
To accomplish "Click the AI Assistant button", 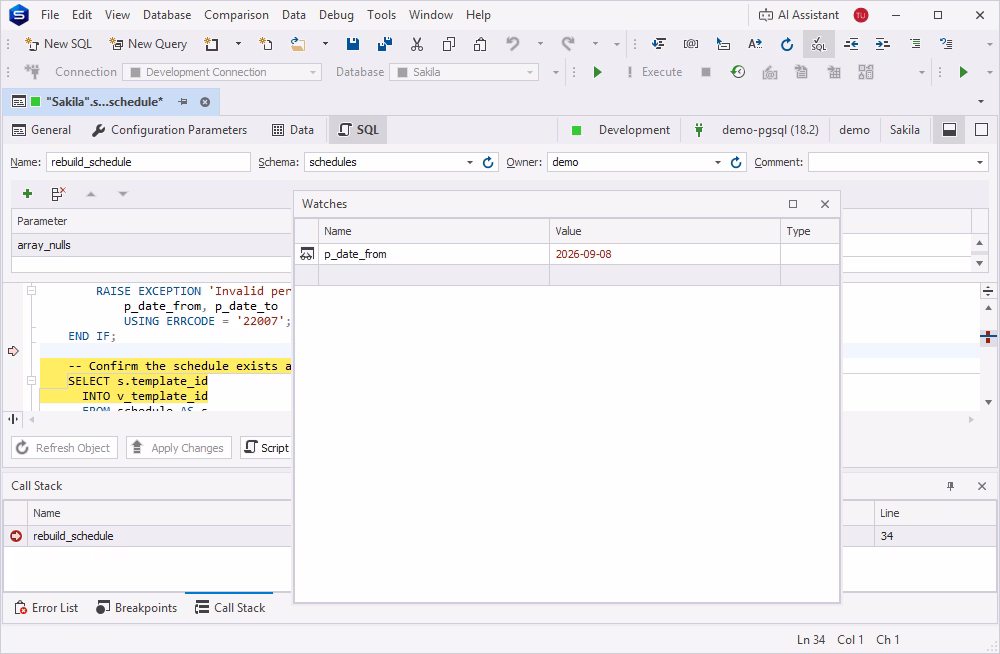I will coord(798,15).
